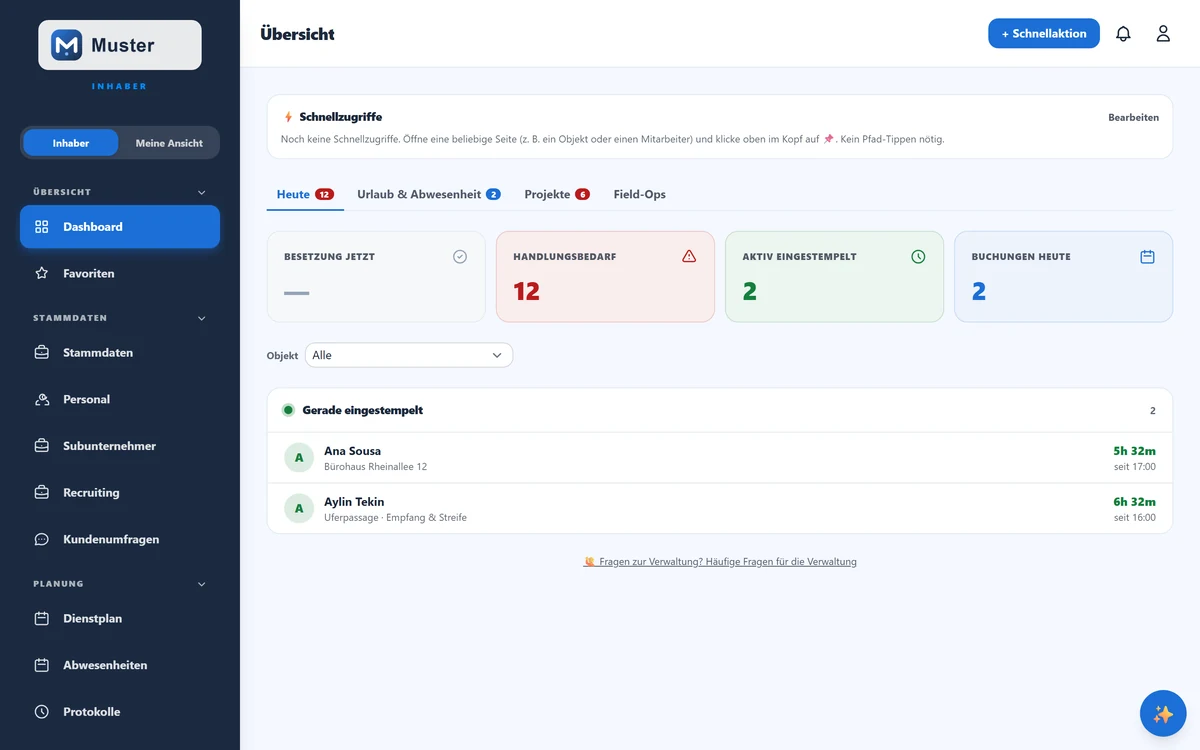Screen dimensions: 1200x750
Task: Open the Handlungsbedarf card showing 12
Action: pos(605,277)
